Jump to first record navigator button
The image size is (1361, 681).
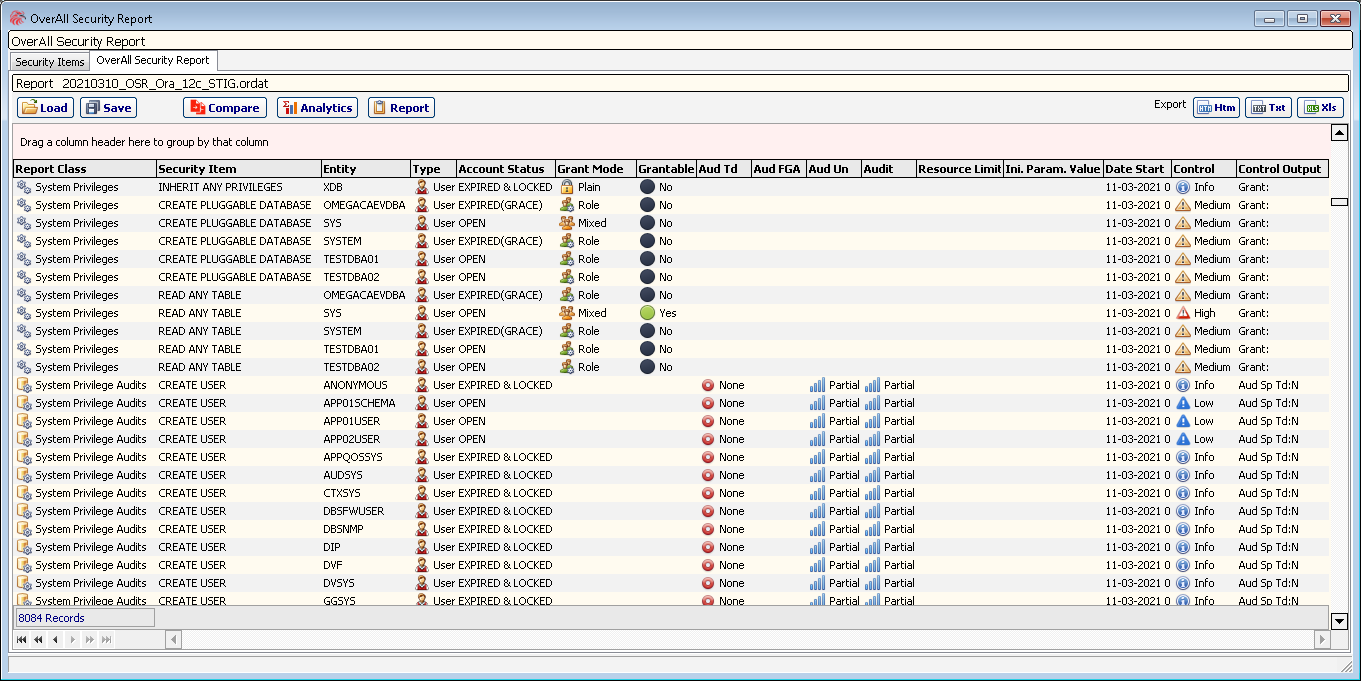pyautogui.click(x=22, y=639)
